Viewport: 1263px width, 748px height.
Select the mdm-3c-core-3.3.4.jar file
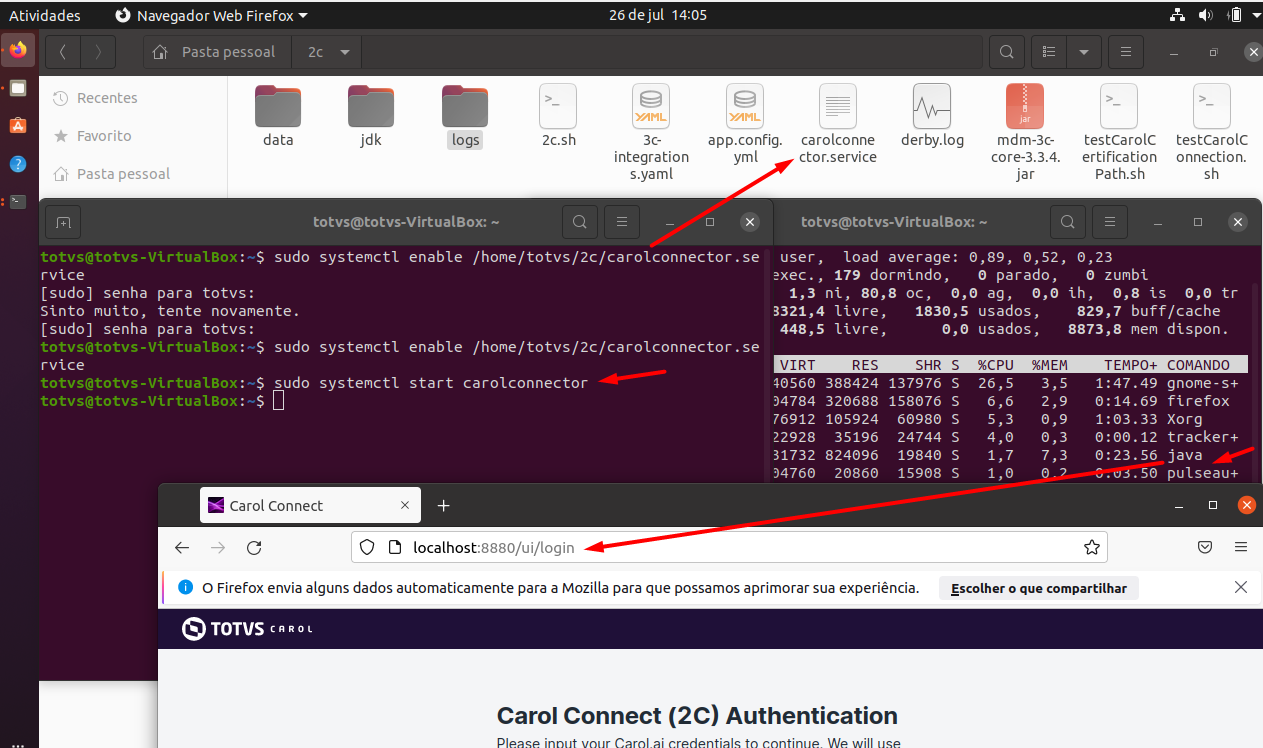click(x=1025, y=132)
